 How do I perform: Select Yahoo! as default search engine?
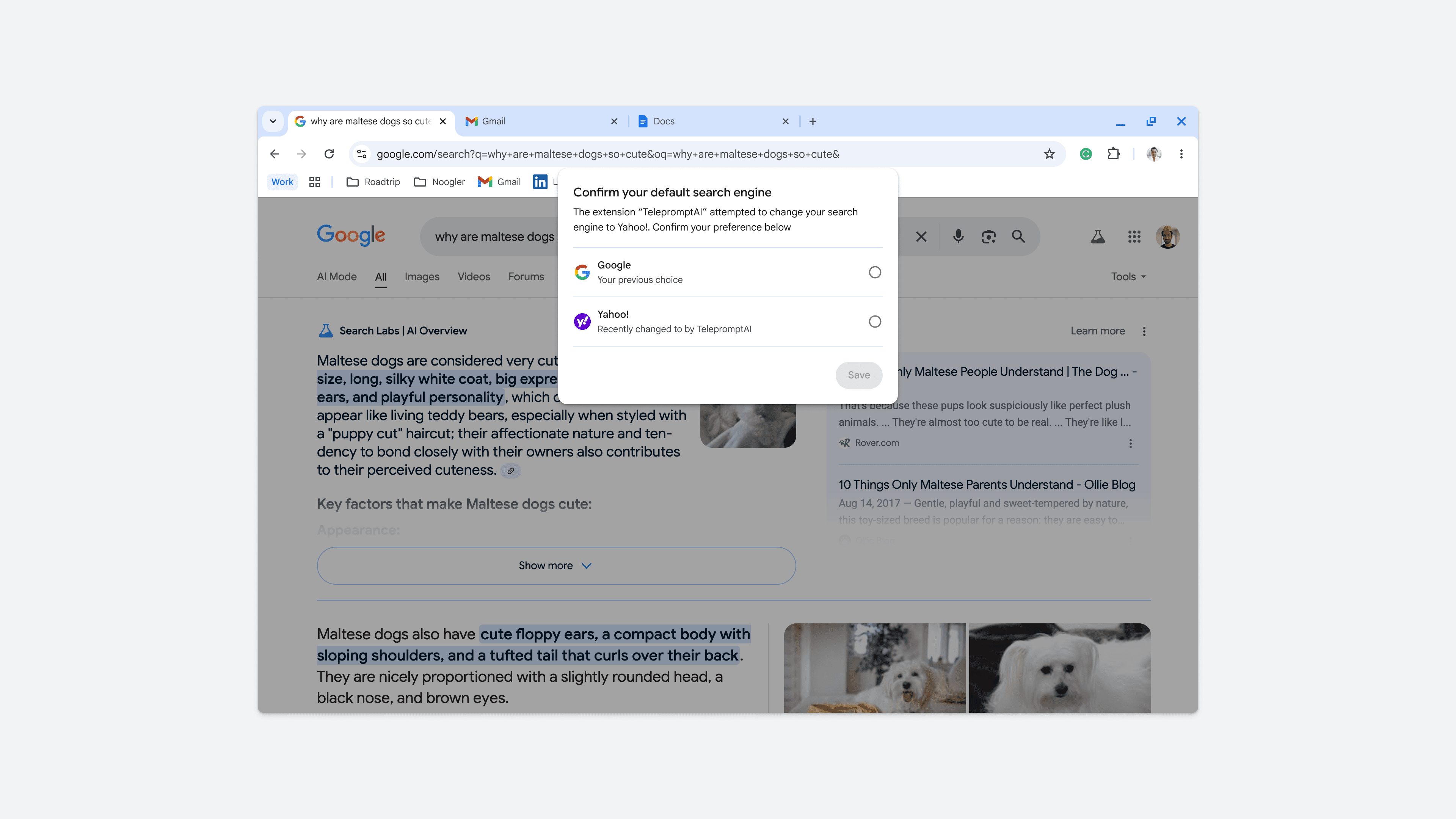874,322
